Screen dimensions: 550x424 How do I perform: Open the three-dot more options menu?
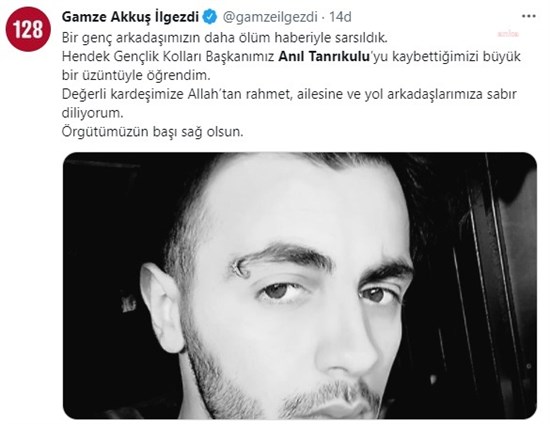(529, 16)
